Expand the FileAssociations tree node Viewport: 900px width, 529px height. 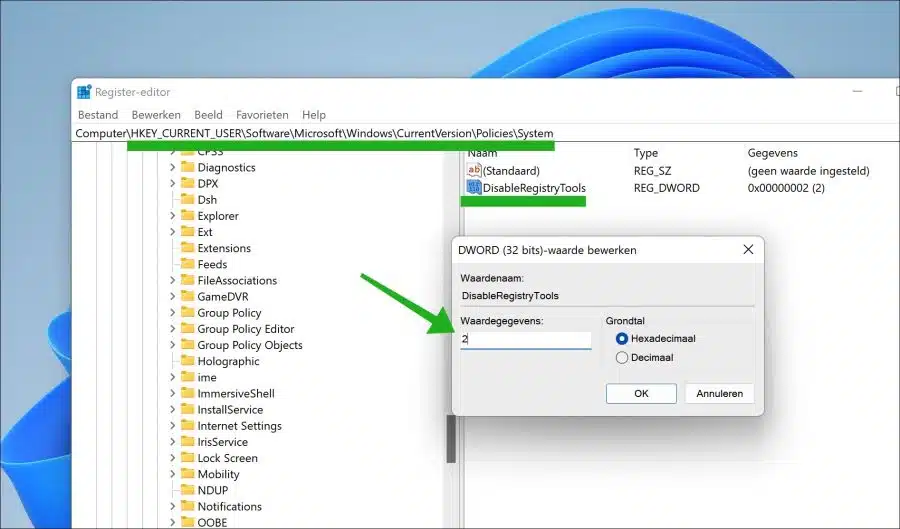point(173,280)
